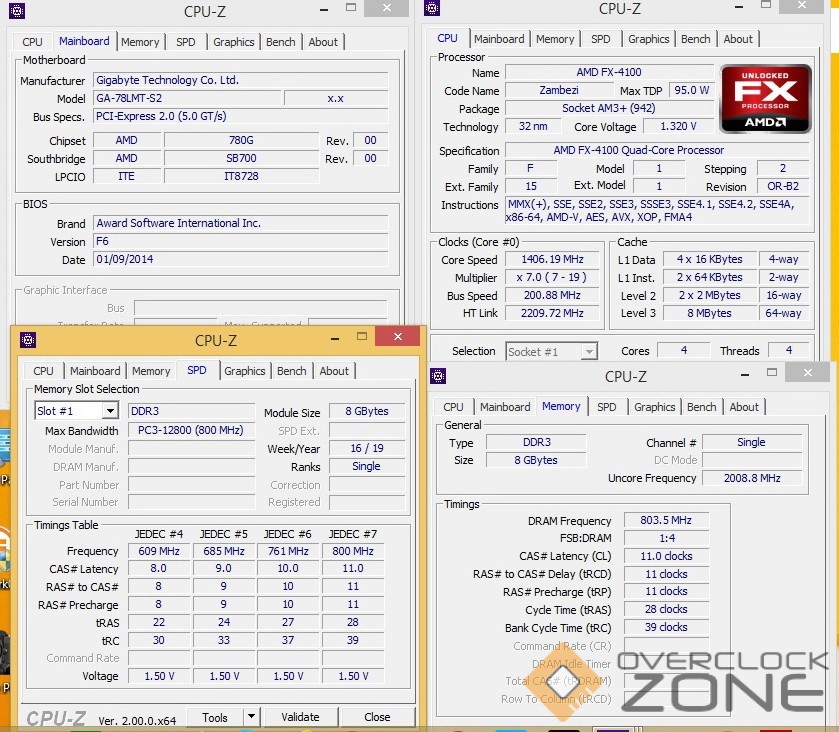Open the Slot #1 memory slot dropdown
839x732 pixels.
click(77, 410)
